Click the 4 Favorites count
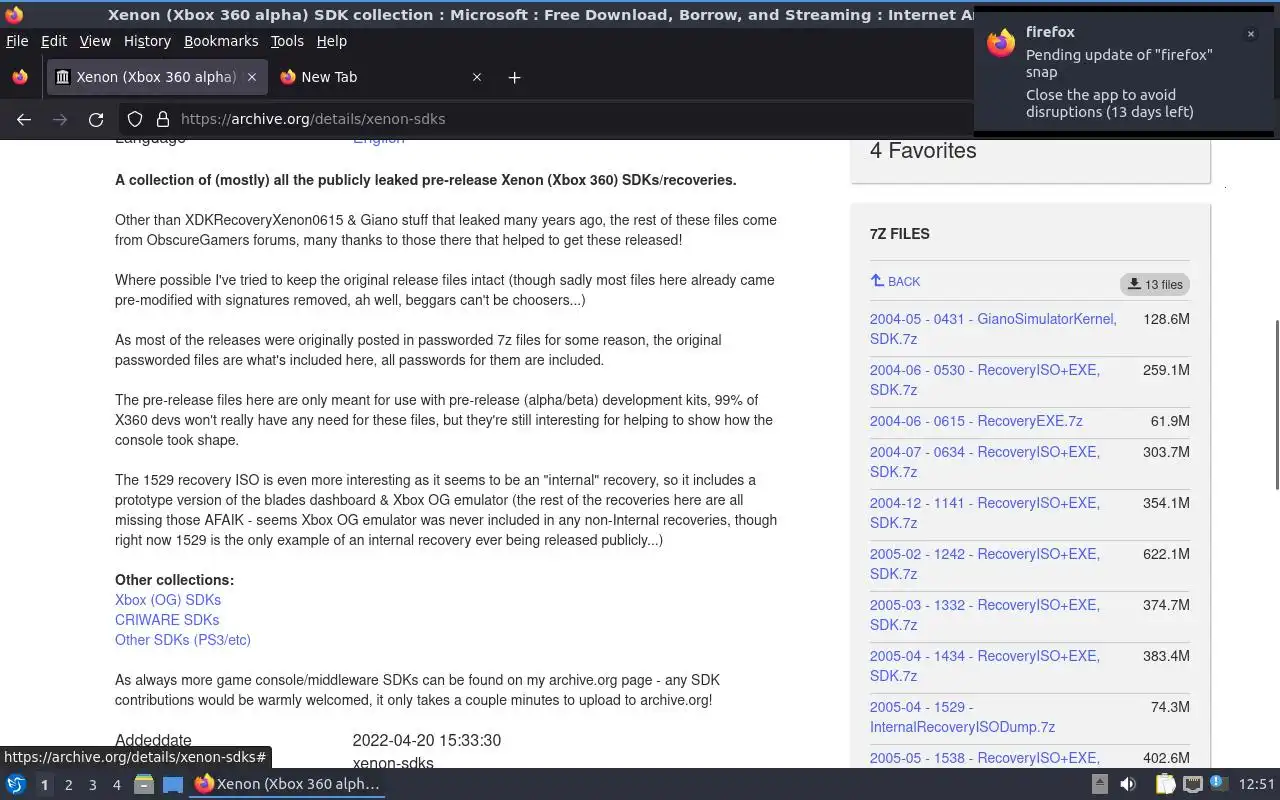The height and width of the screenshot is (800, 1280). pos(923,151)
